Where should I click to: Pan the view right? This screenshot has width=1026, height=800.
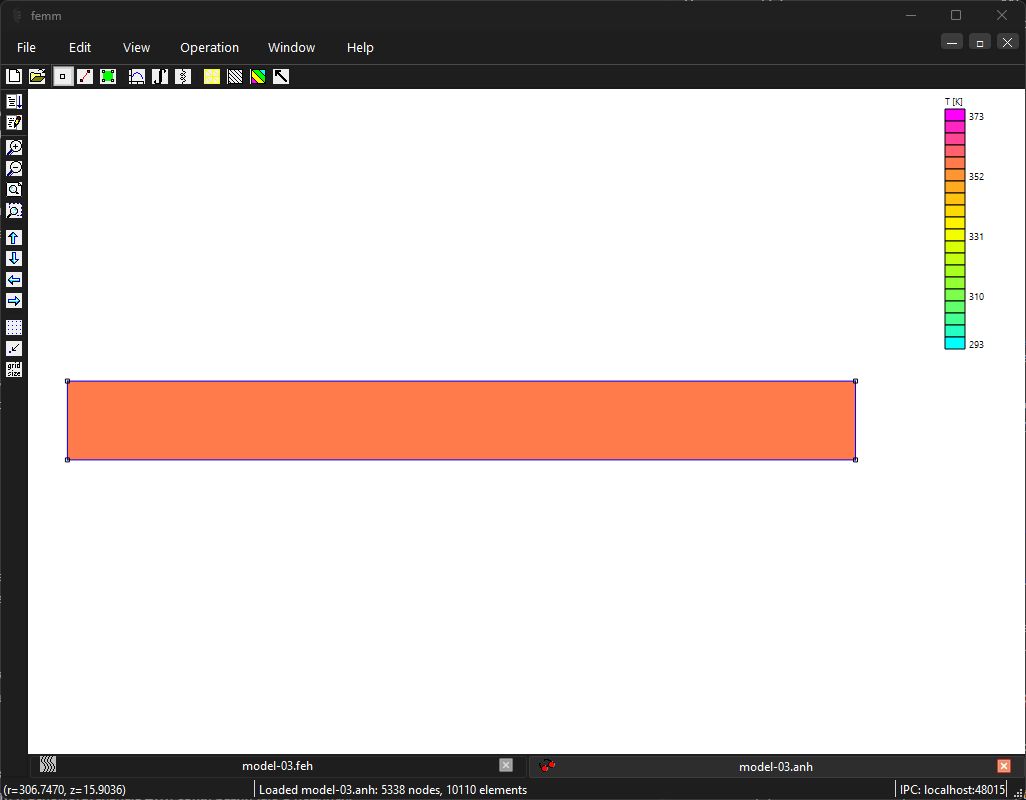tap(14, 300)
